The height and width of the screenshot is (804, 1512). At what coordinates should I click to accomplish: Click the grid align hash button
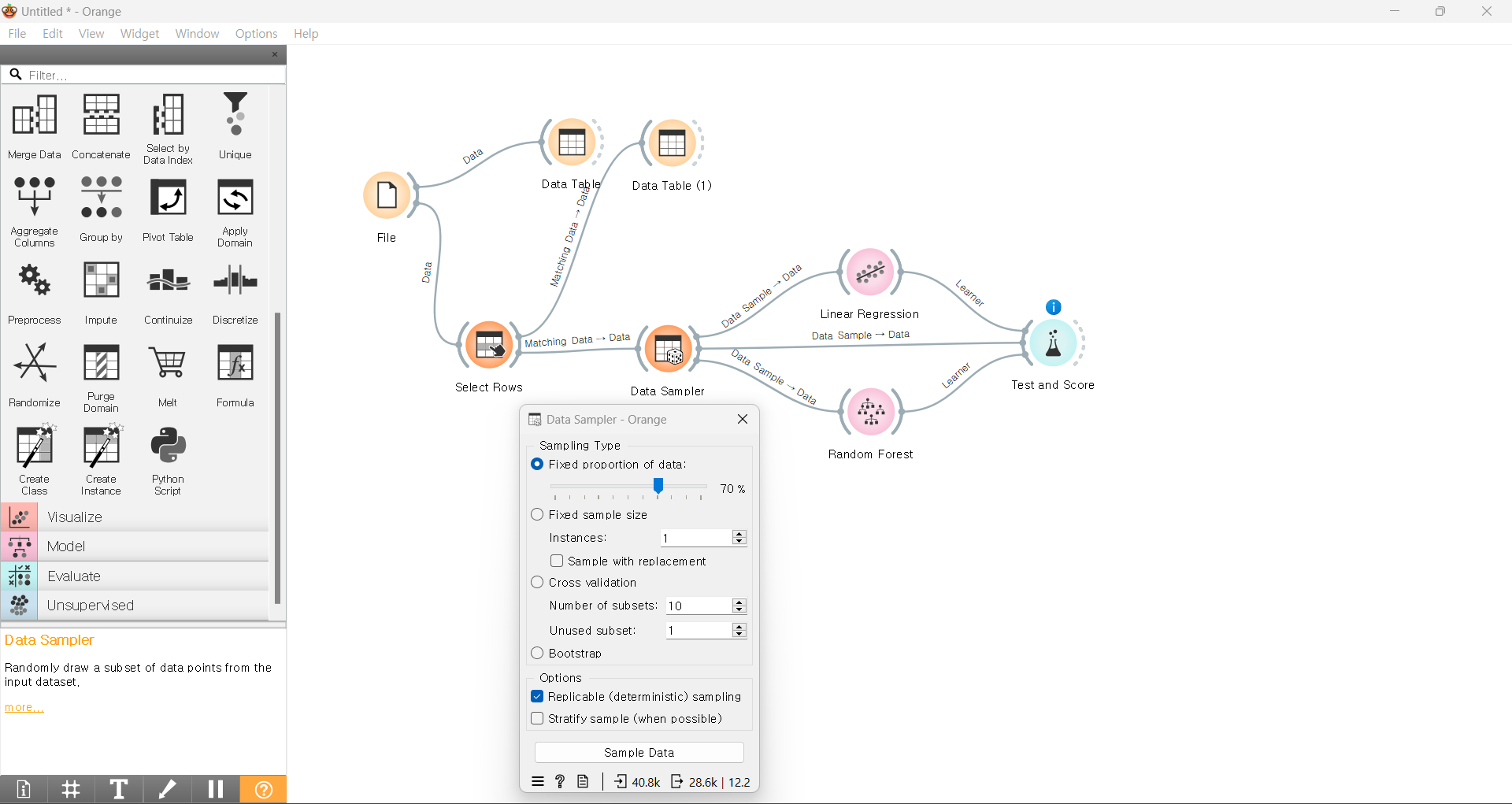pyautogui.click(x=71, y=789)
